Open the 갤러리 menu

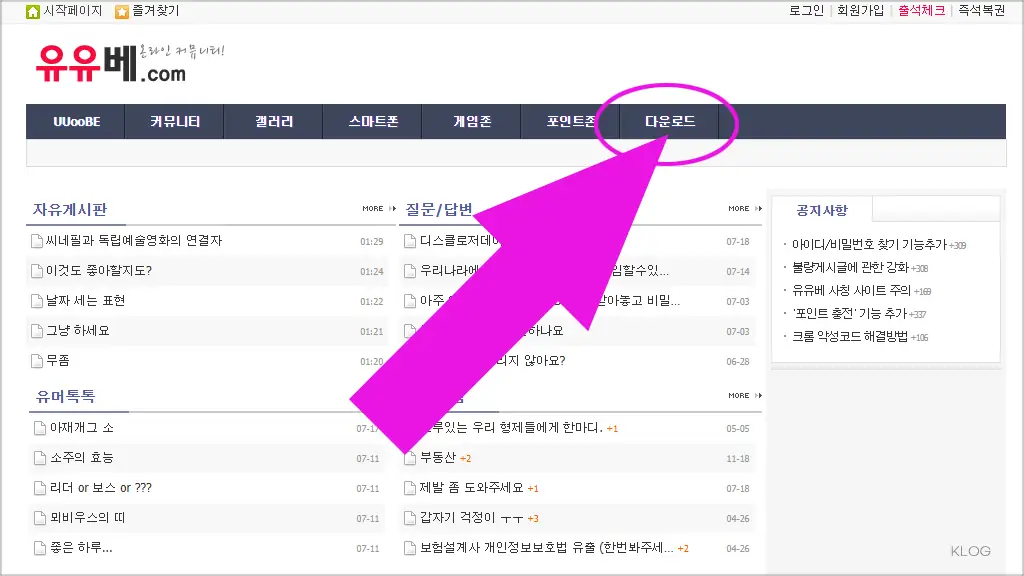274,121
